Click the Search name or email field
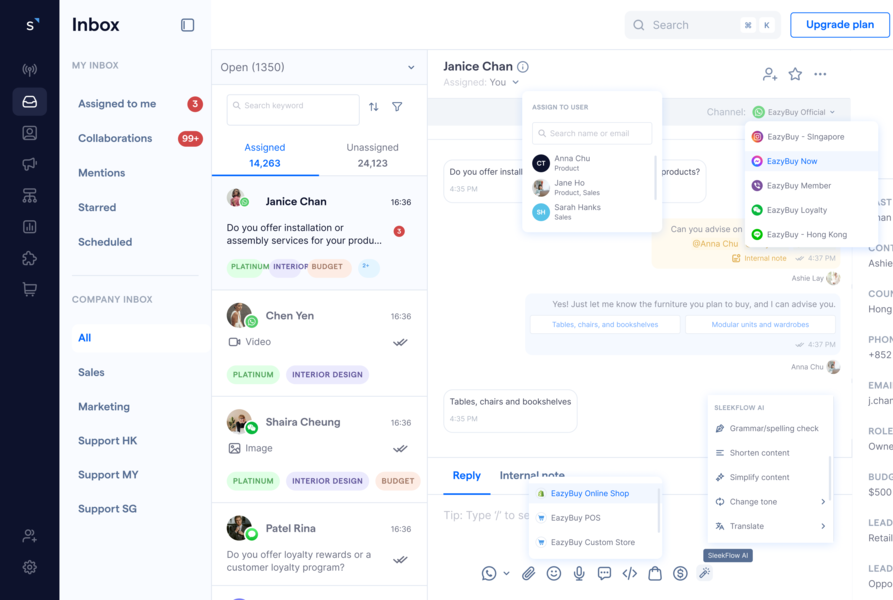Image resolution: width=893 pixels, height=600 pixels. 592,133
